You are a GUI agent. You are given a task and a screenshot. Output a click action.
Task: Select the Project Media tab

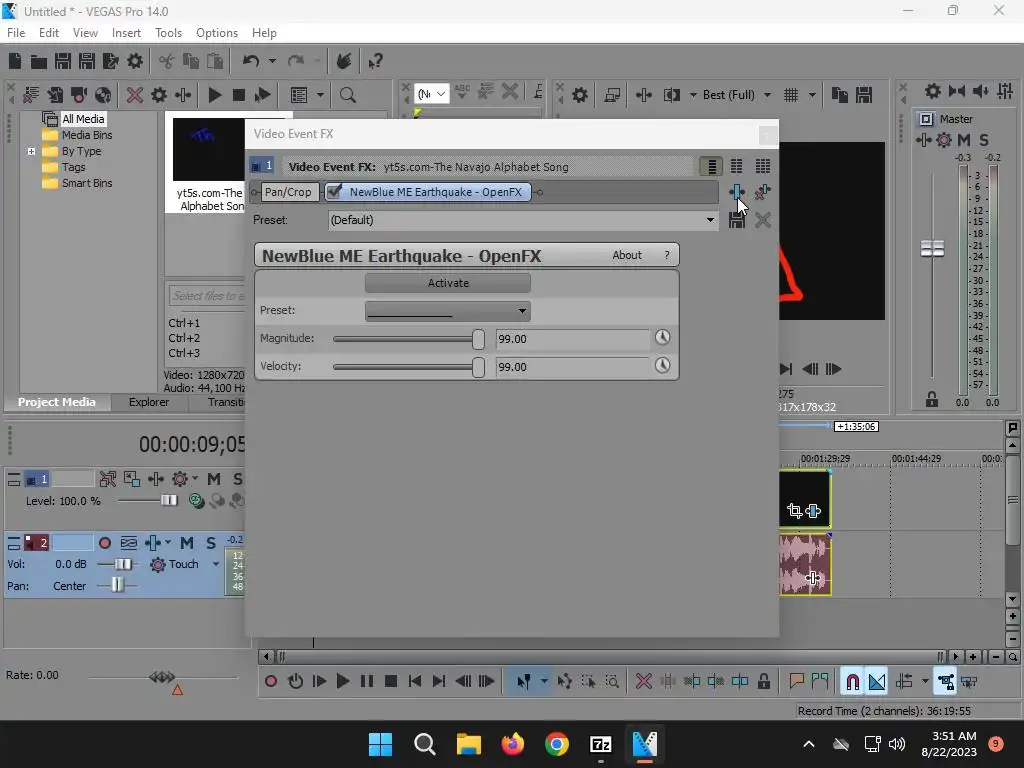point(57,402)
